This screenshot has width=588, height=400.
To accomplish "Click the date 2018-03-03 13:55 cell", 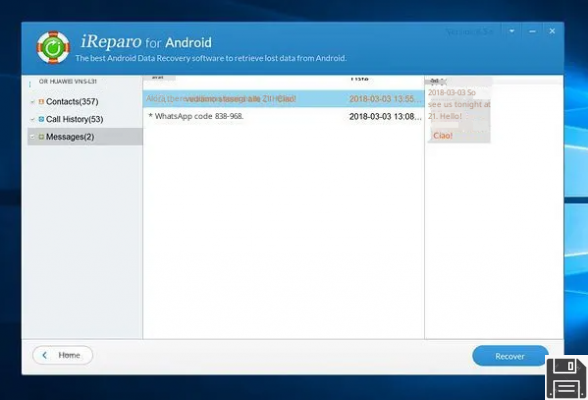I will pos(385,99).
